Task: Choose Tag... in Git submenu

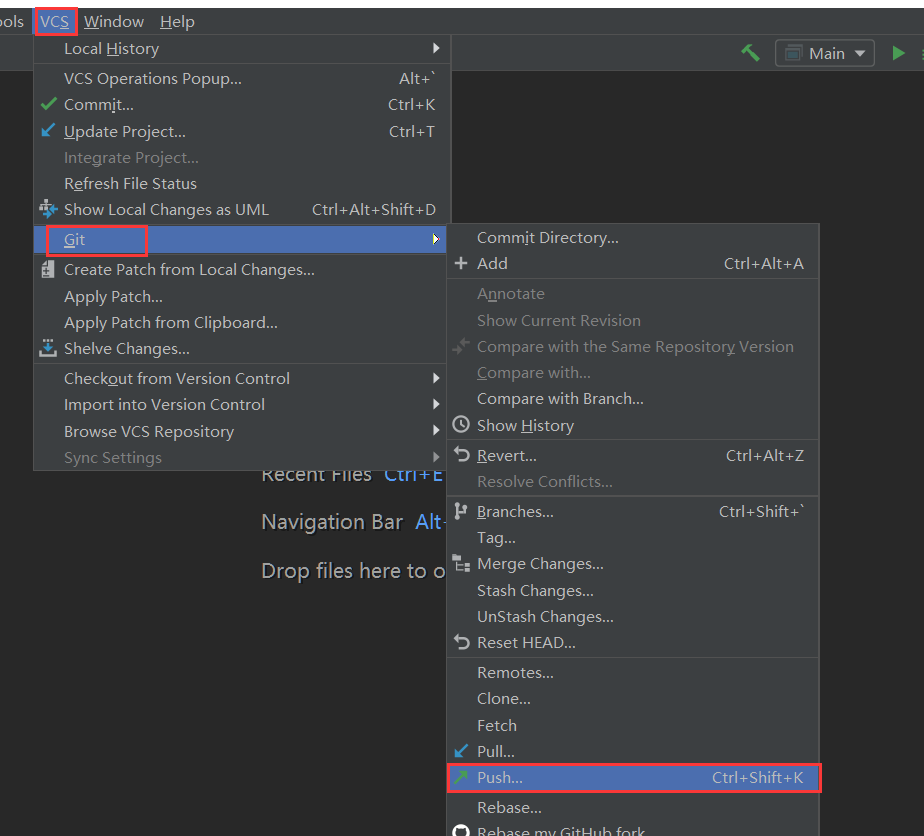Action: (x=633, y=537)
